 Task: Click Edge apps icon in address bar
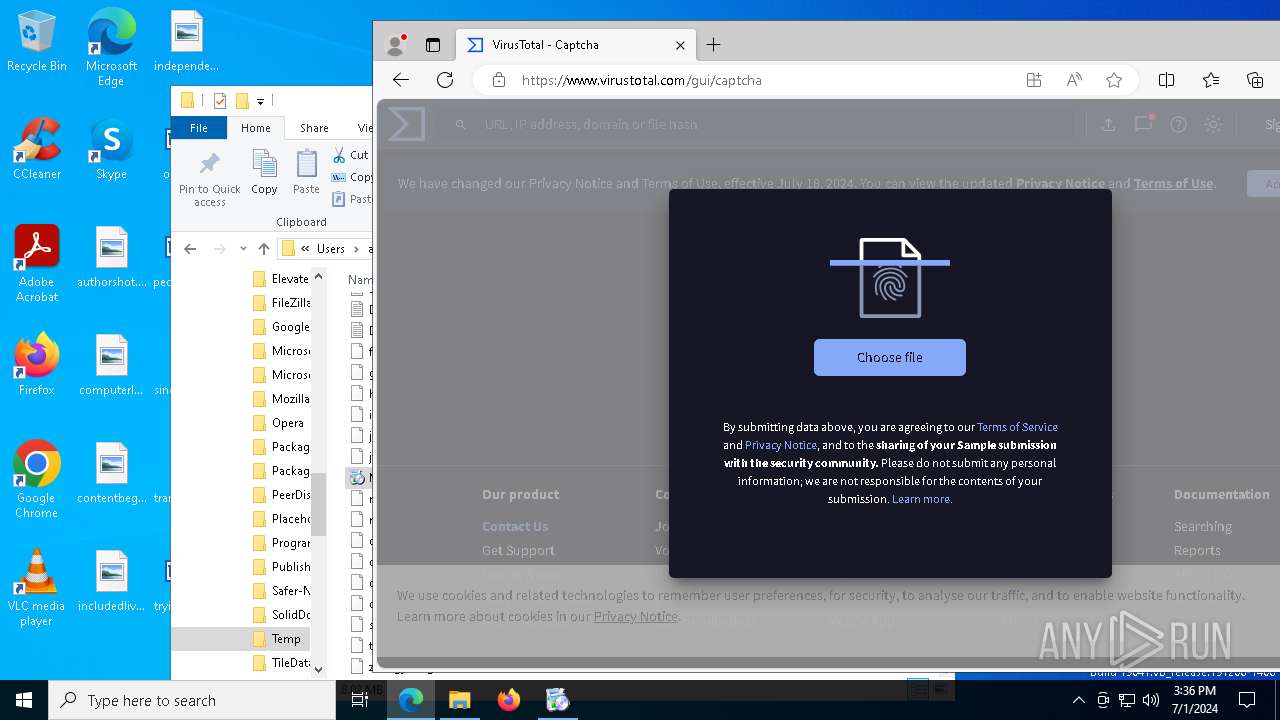[x=1034, y=80]
